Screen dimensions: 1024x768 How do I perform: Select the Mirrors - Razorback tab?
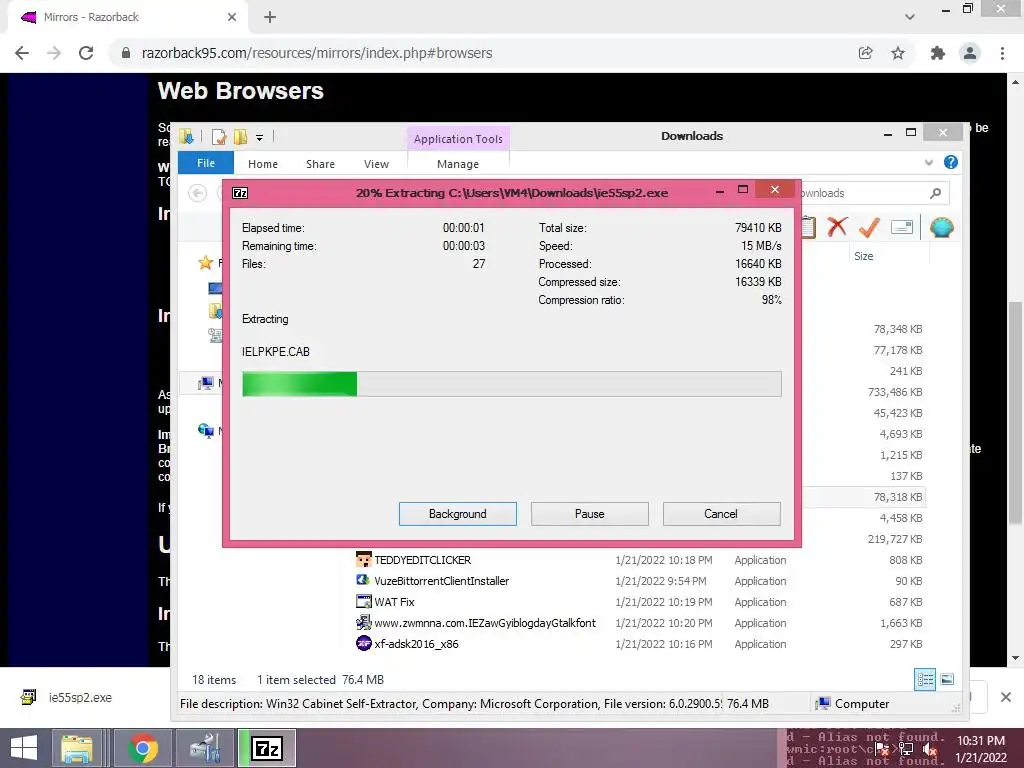127,18
